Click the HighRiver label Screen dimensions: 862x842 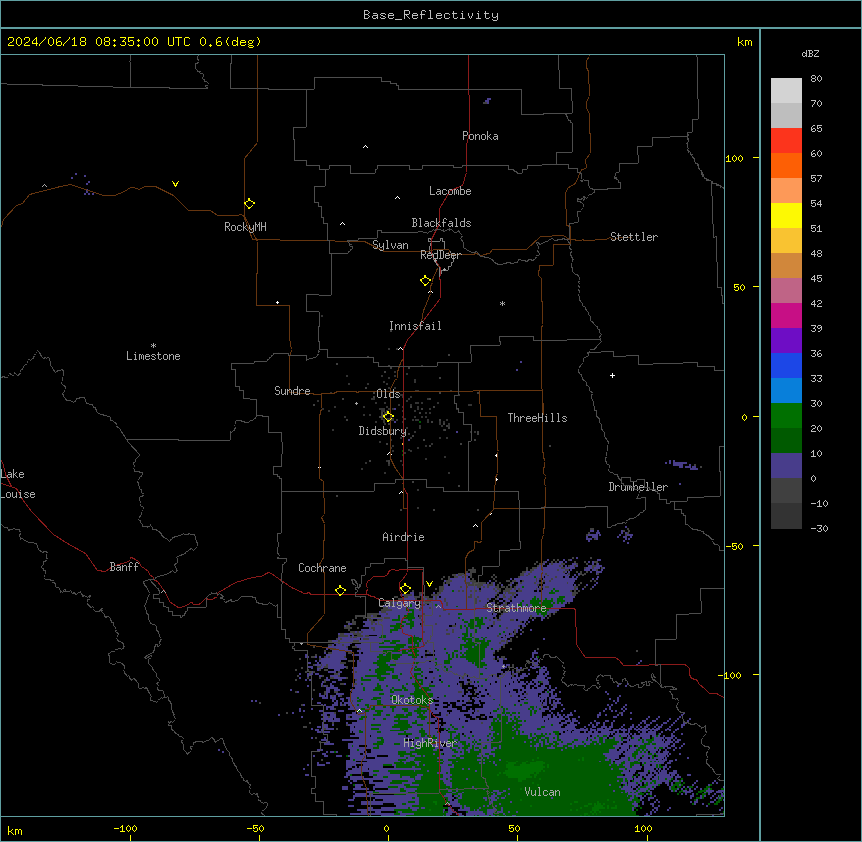(430, 743)
